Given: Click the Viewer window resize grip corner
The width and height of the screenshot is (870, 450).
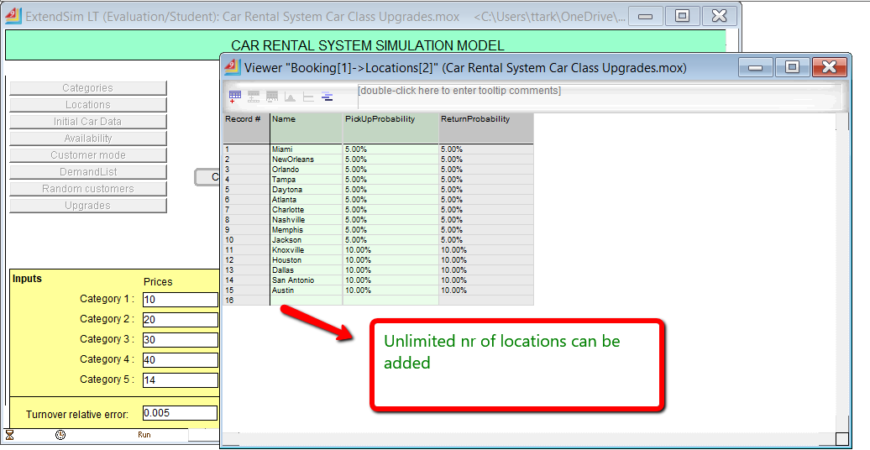Looking at the screenshot, I should tap(842, 438).
